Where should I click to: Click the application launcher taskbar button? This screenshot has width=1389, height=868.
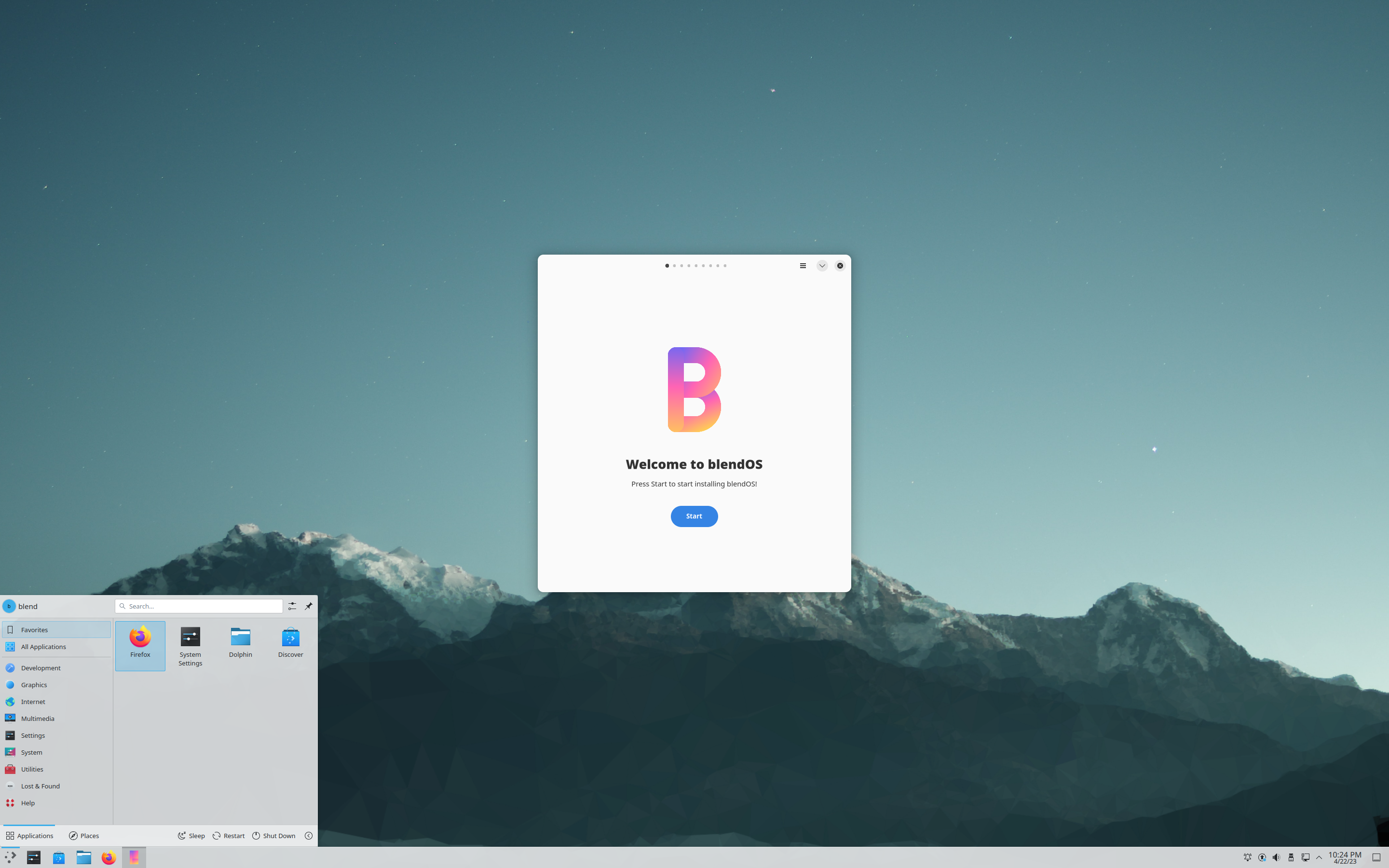10,857
